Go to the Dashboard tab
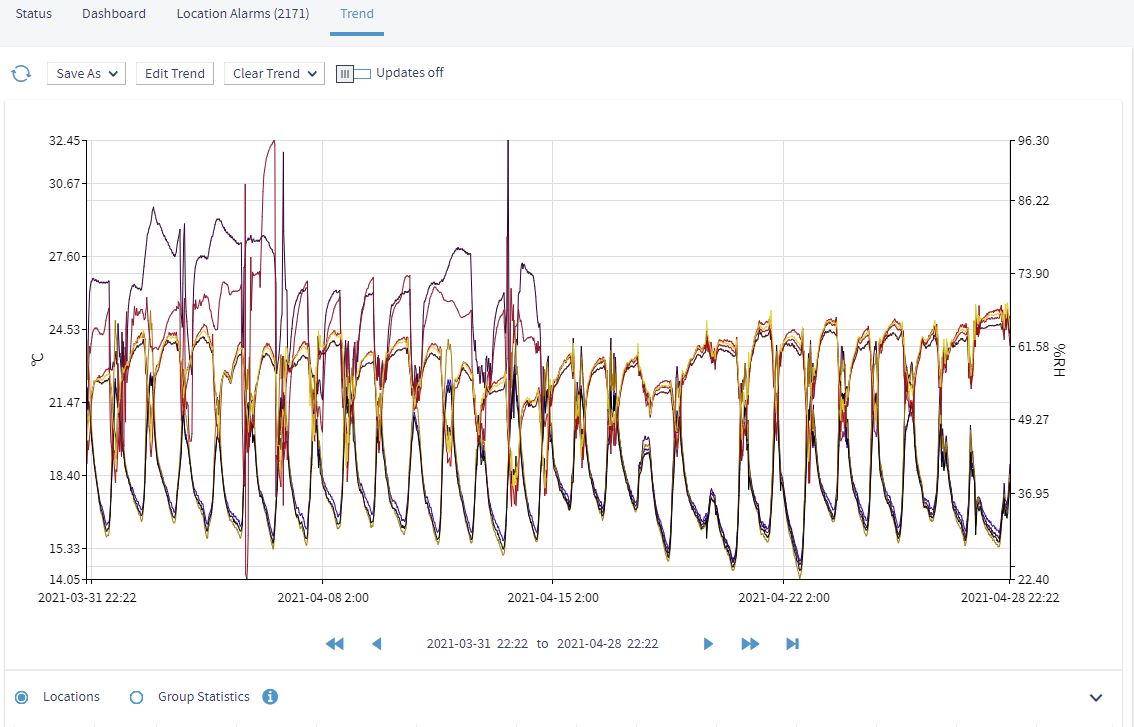The image size is (1134, 727). click(x=114, y=14)
